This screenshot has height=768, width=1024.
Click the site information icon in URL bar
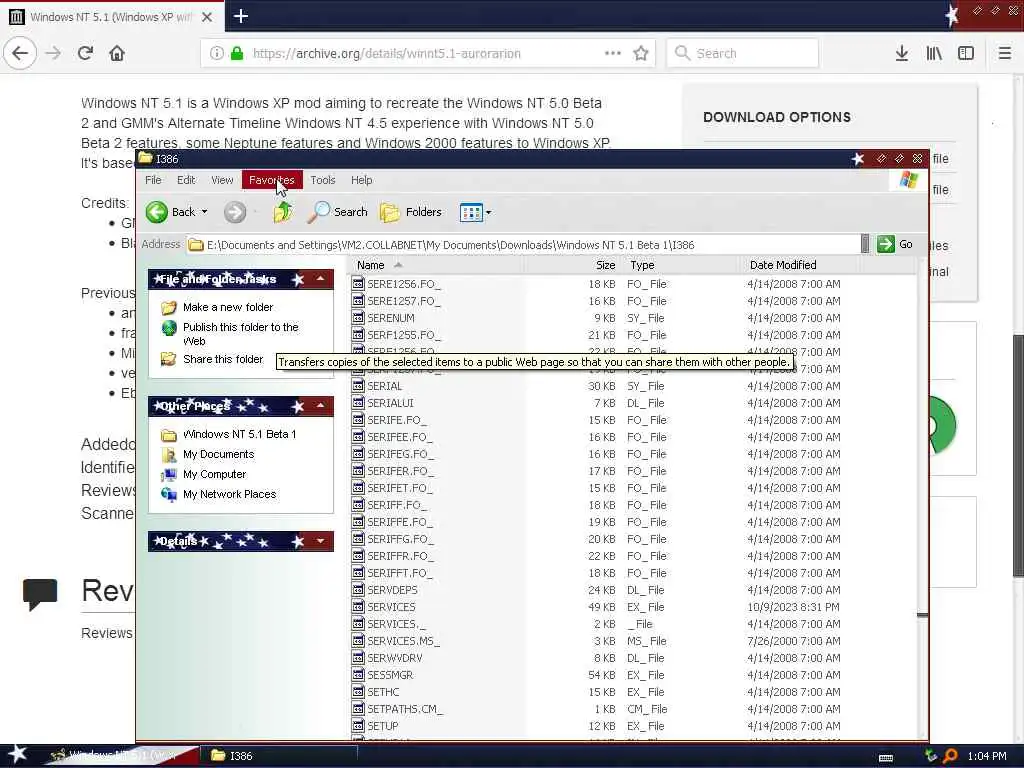pyautogui.click(x=216, y=53)
